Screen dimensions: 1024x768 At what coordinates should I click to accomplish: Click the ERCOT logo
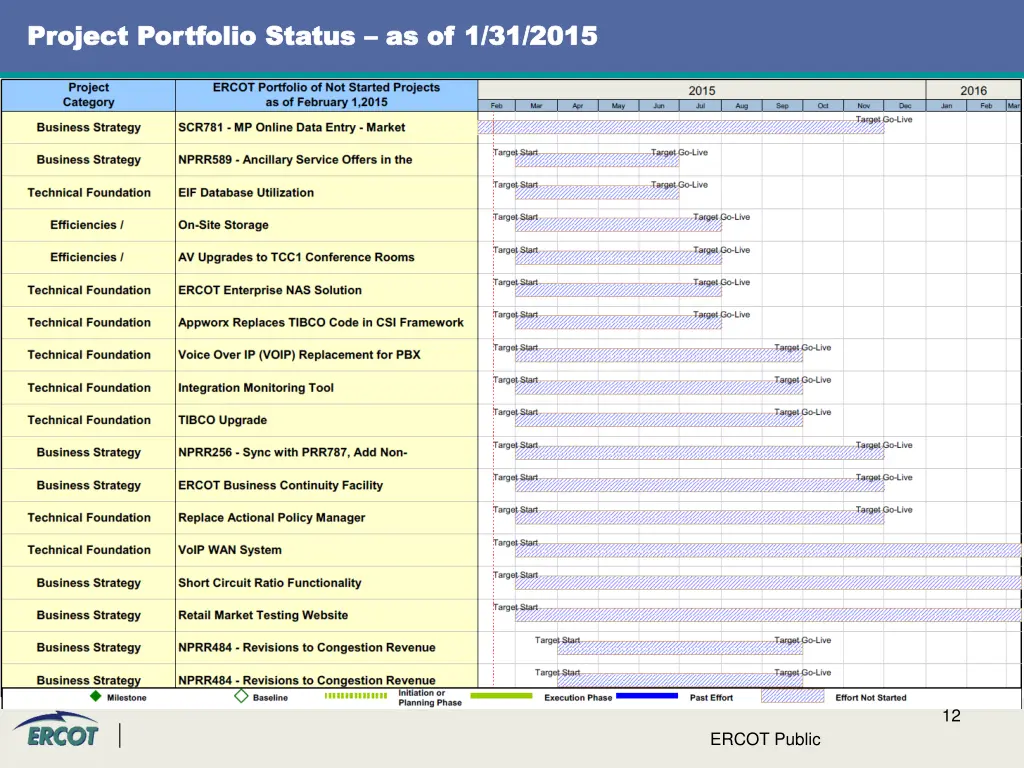pyautogui.click(x=57, y=730)
